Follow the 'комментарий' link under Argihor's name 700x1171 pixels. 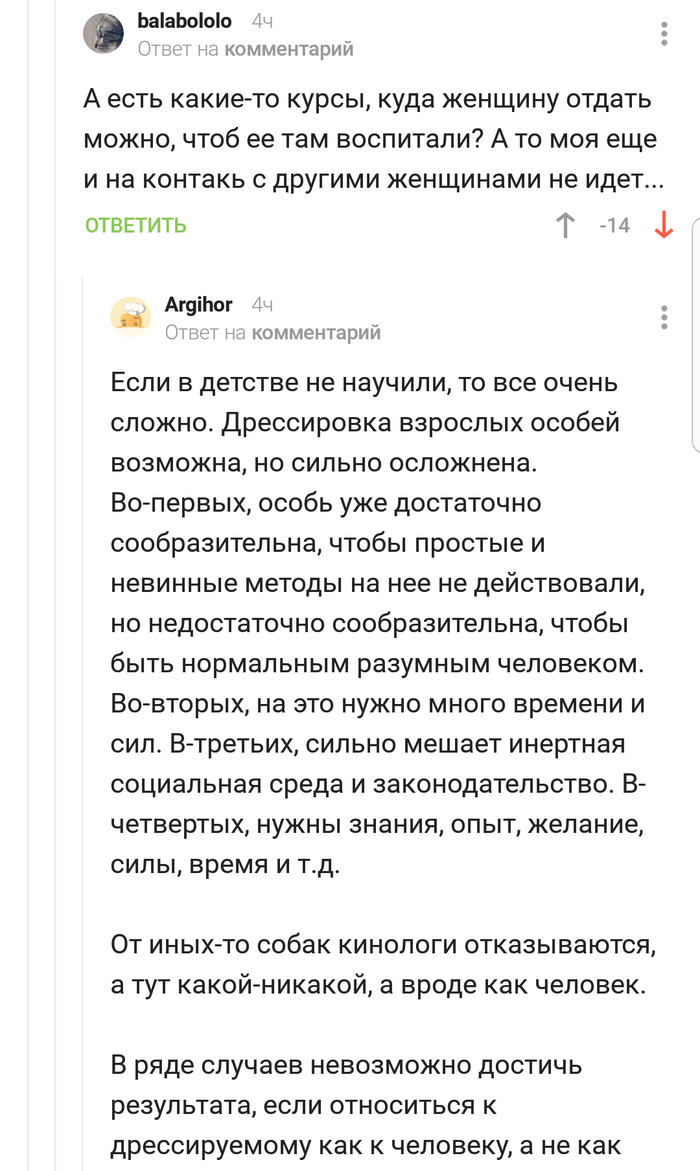coord(316,332)
